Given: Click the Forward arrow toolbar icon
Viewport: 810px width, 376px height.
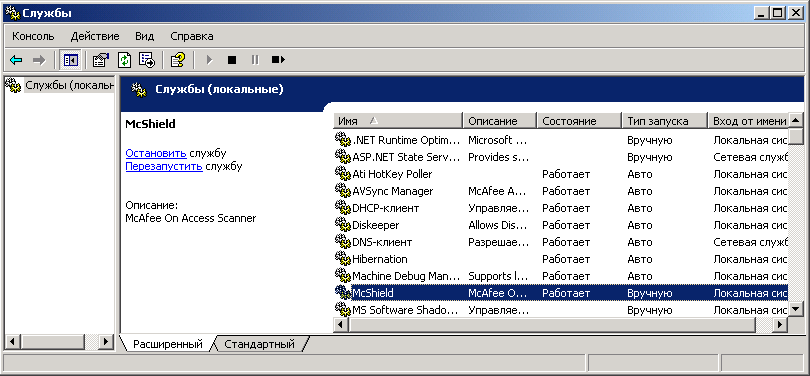Looking at the screenshot, I should [39, 60].
